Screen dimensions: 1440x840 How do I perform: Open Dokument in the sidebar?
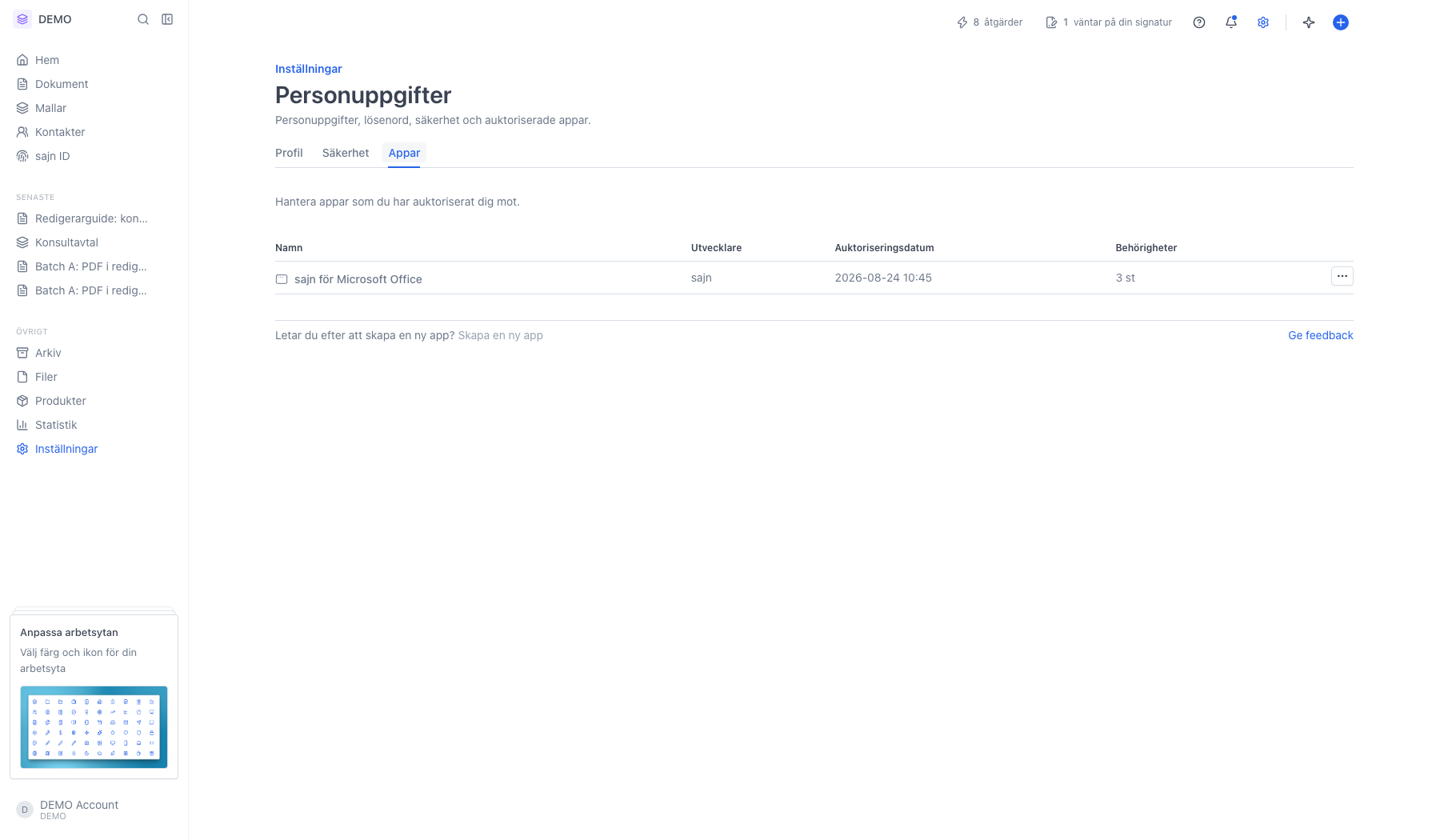(94, 84)
